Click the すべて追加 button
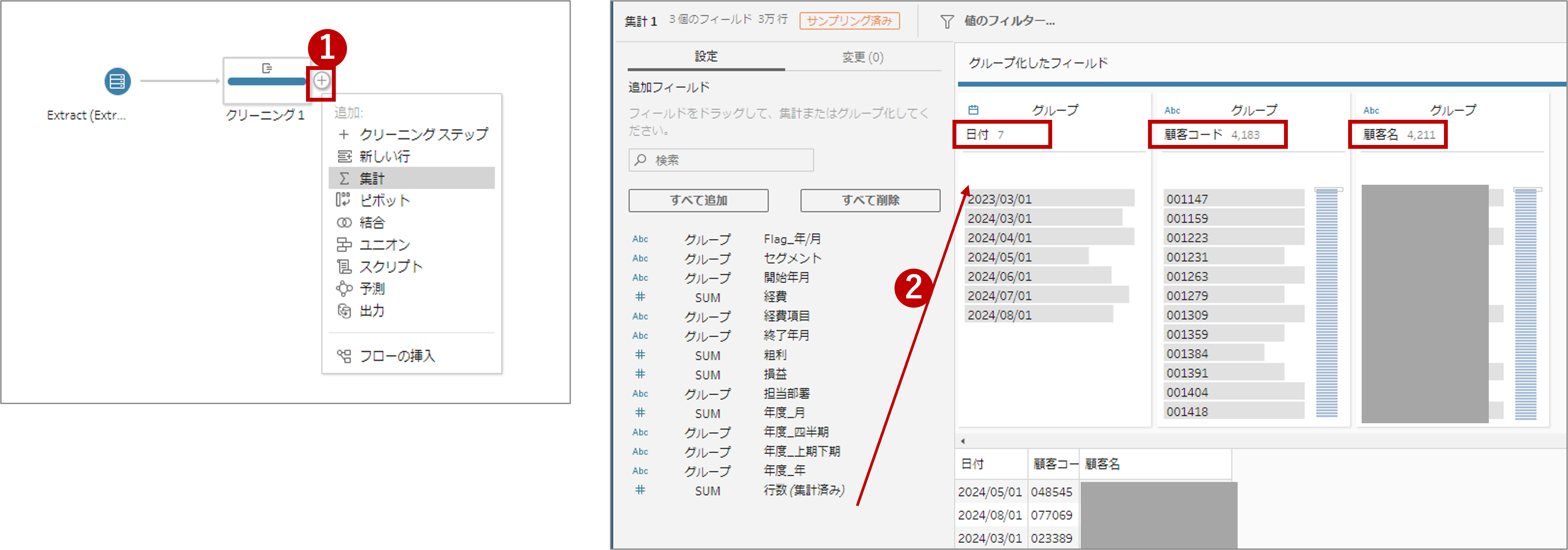The image size is (1568, 550). 698,200
